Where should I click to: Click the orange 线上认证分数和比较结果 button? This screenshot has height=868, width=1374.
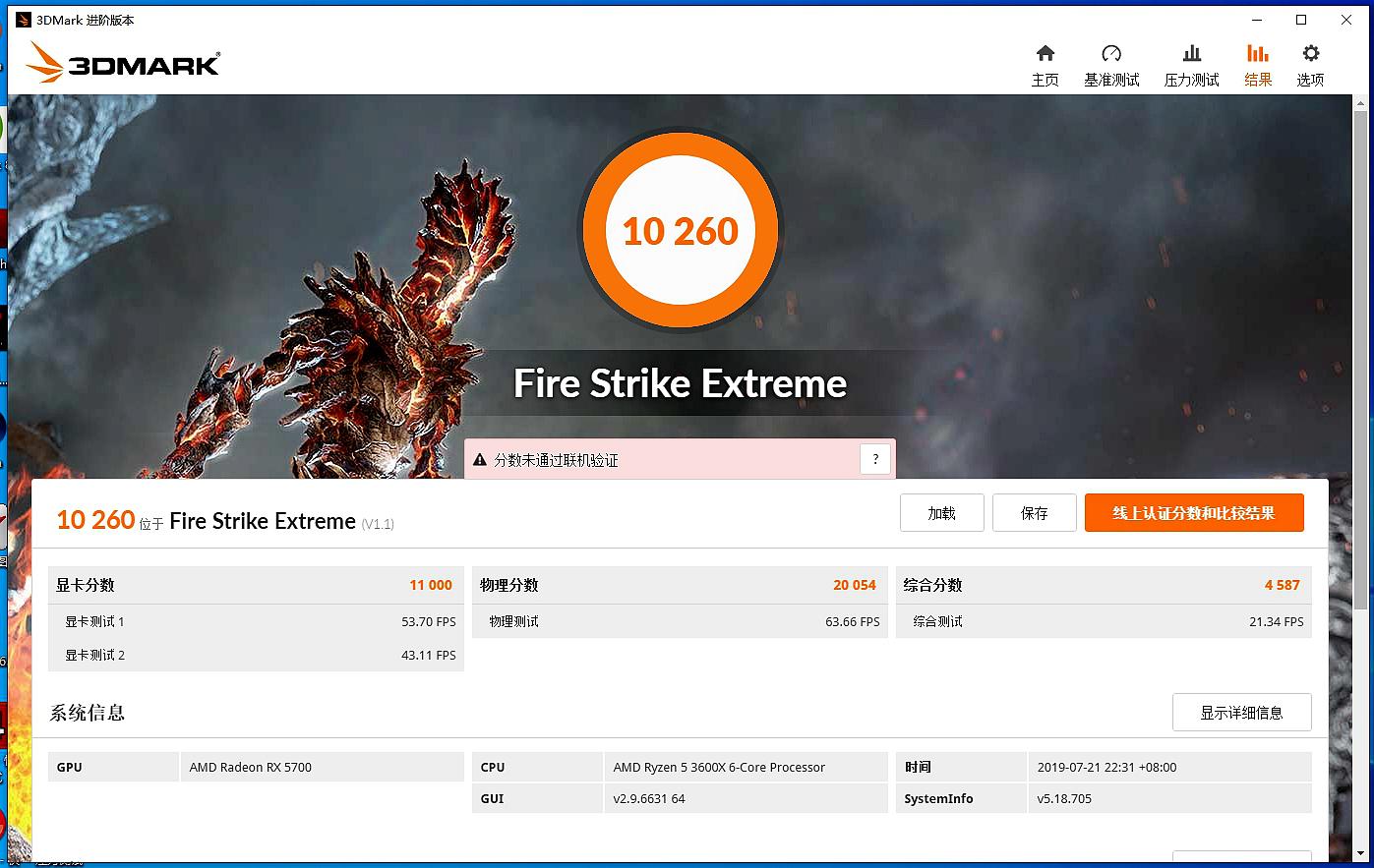coord(1194,512)
